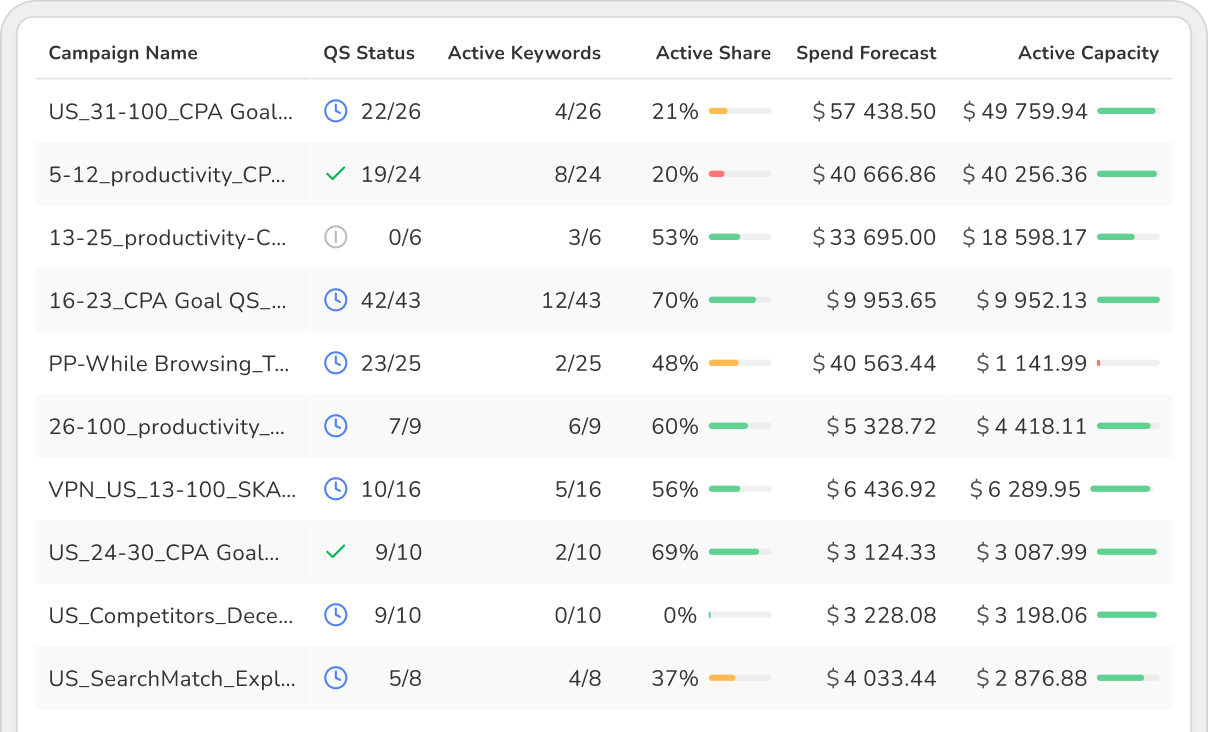
Task: Click the clock status icon beside US_SearchMatch_Expl
Action: 336,677
